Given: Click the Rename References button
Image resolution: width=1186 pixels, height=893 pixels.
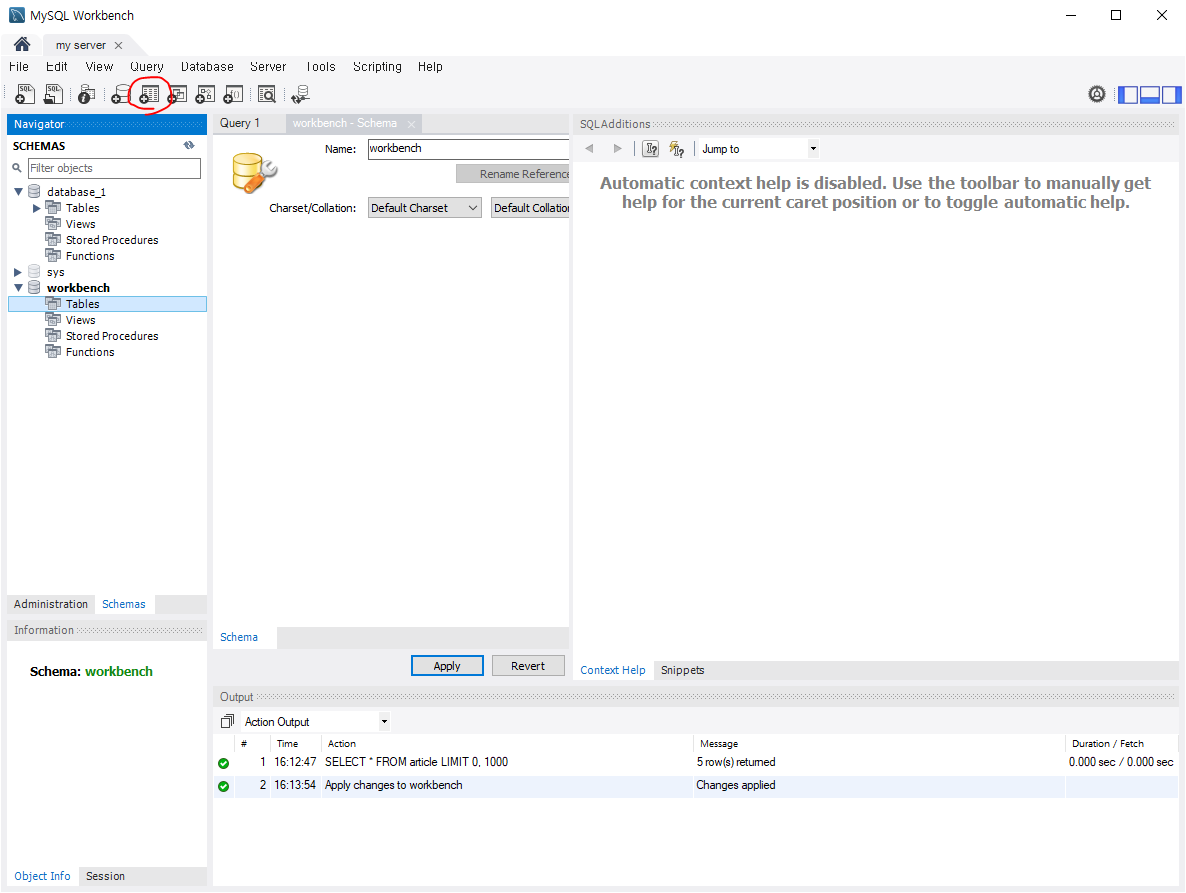Looking at the screenshot, I should pos(513,174).
